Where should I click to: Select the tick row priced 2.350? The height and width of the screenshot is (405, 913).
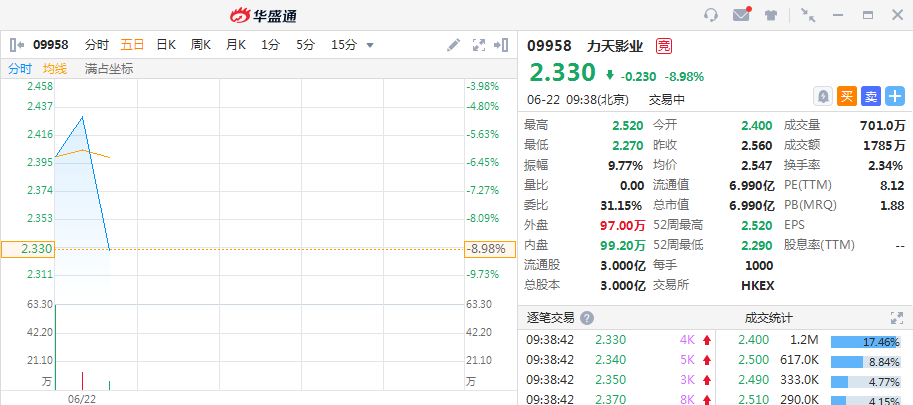click(x=616, y=379)
